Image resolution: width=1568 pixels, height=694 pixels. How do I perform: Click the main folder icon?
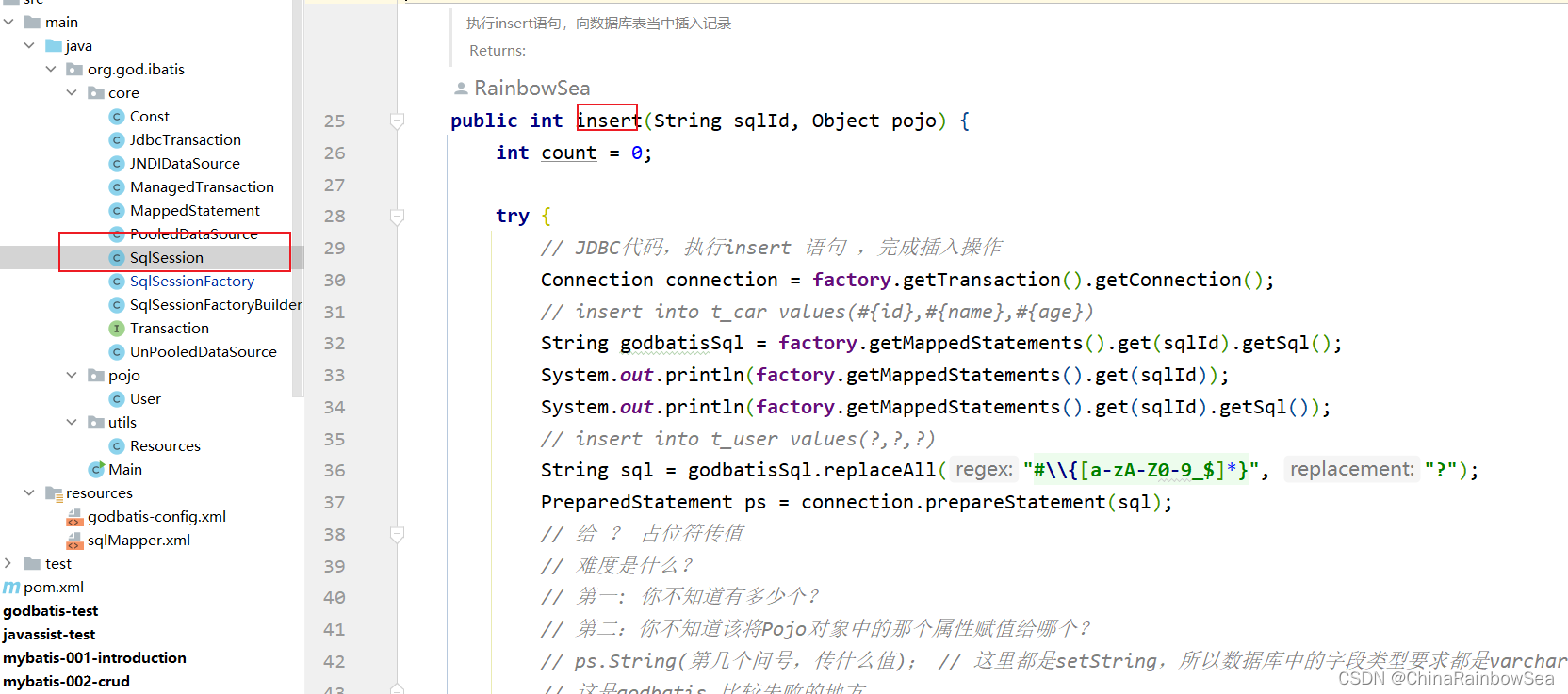(32, 22)
